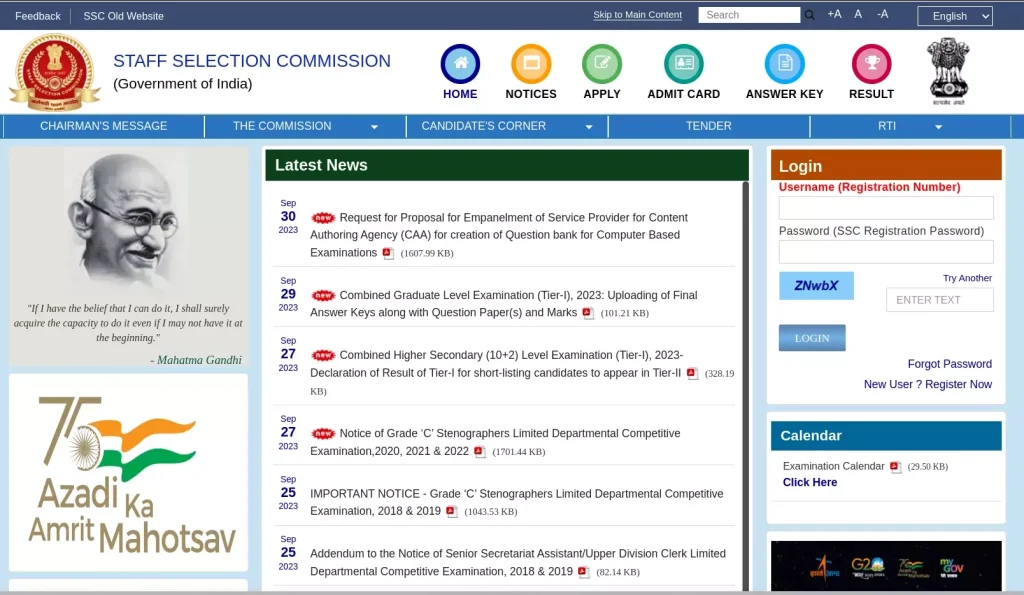This screenshot has width=1024, height=595.
Task: Open SSC Old Website link
Action: [123, 16]
